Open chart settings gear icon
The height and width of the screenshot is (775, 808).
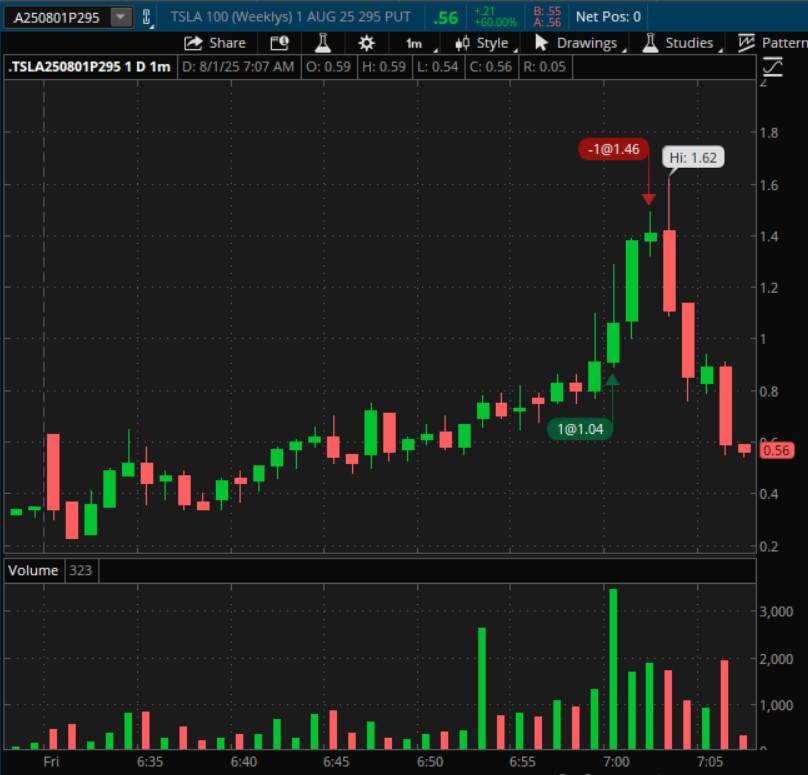click(x=366, y=43)
